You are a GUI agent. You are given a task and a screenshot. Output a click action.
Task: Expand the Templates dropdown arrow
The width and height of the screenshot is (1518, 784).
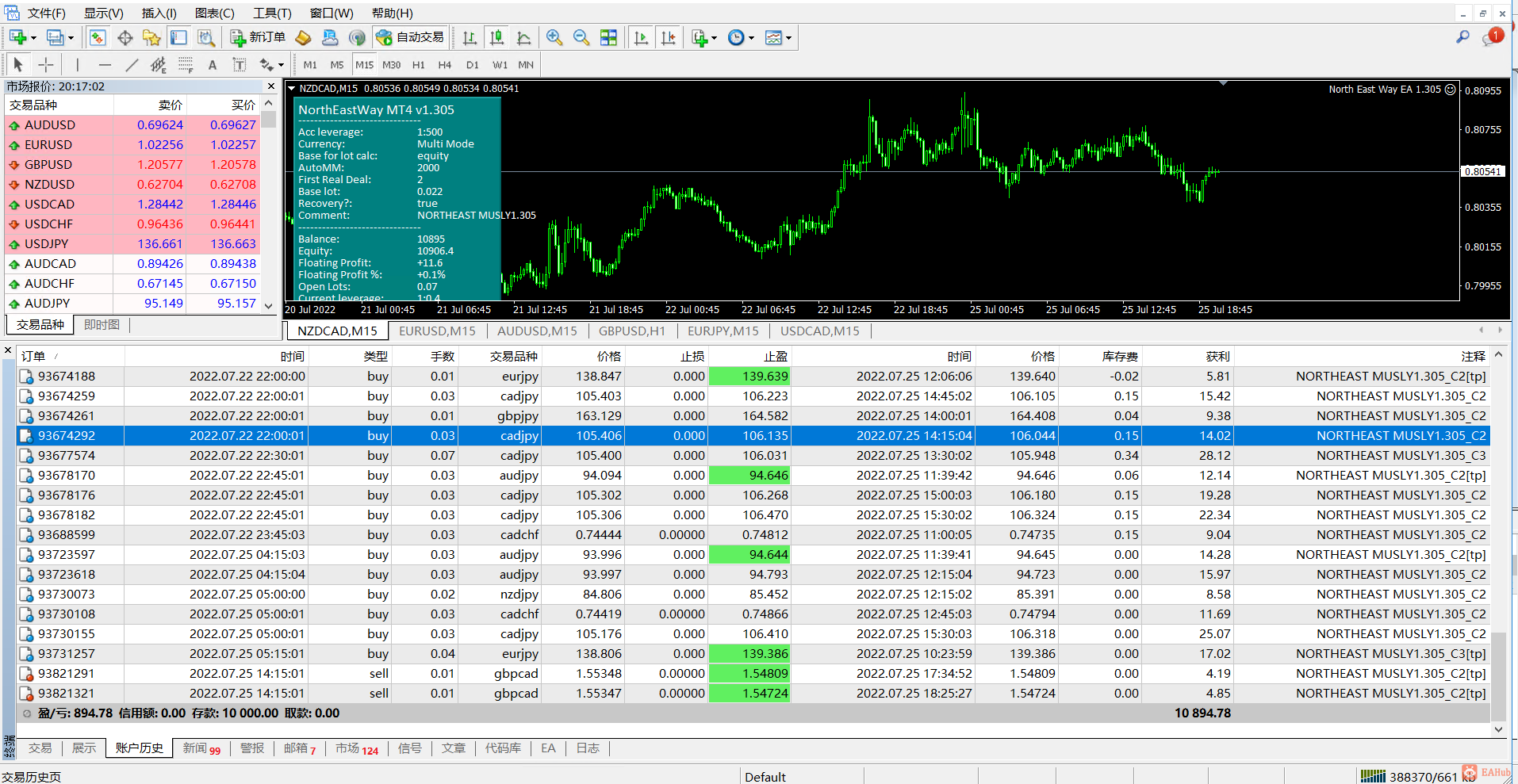788,38
